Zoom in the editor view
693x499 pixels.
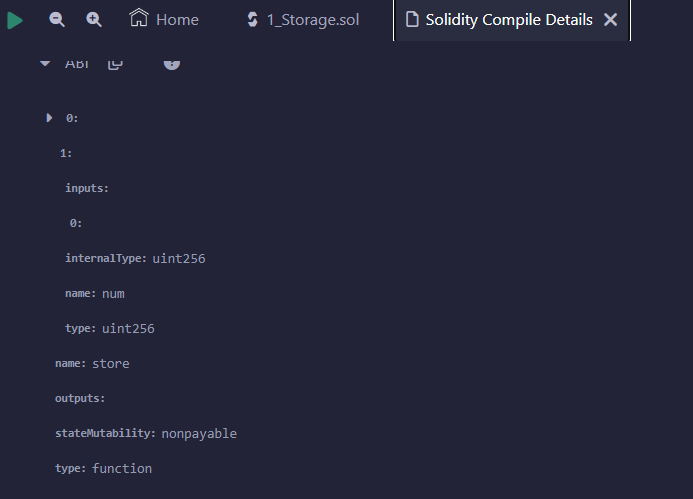94,20
